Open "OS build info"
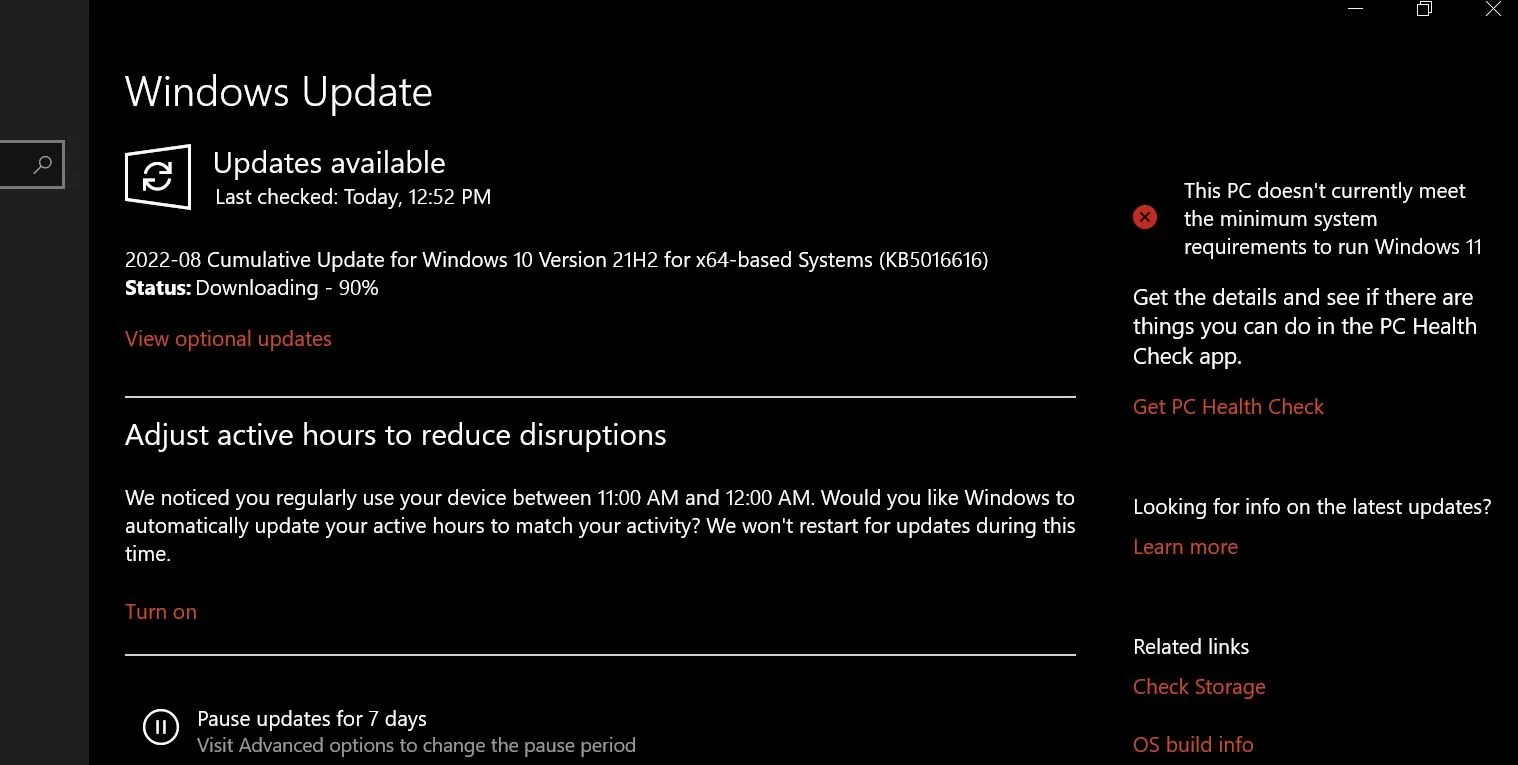 [x=1193, y=744]
